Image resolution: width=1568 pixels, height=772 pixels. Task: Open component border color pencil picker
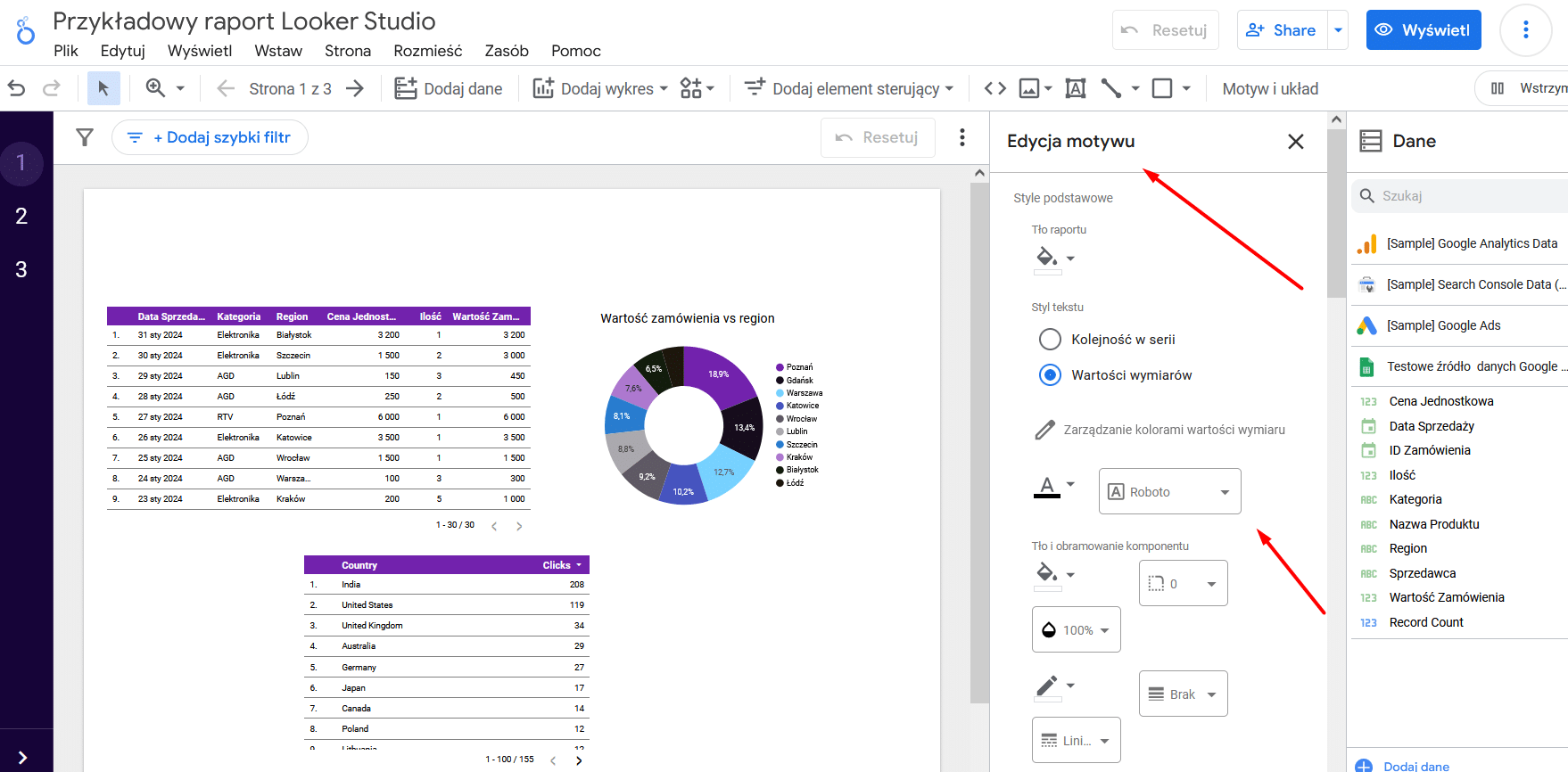click(1054, 687)
